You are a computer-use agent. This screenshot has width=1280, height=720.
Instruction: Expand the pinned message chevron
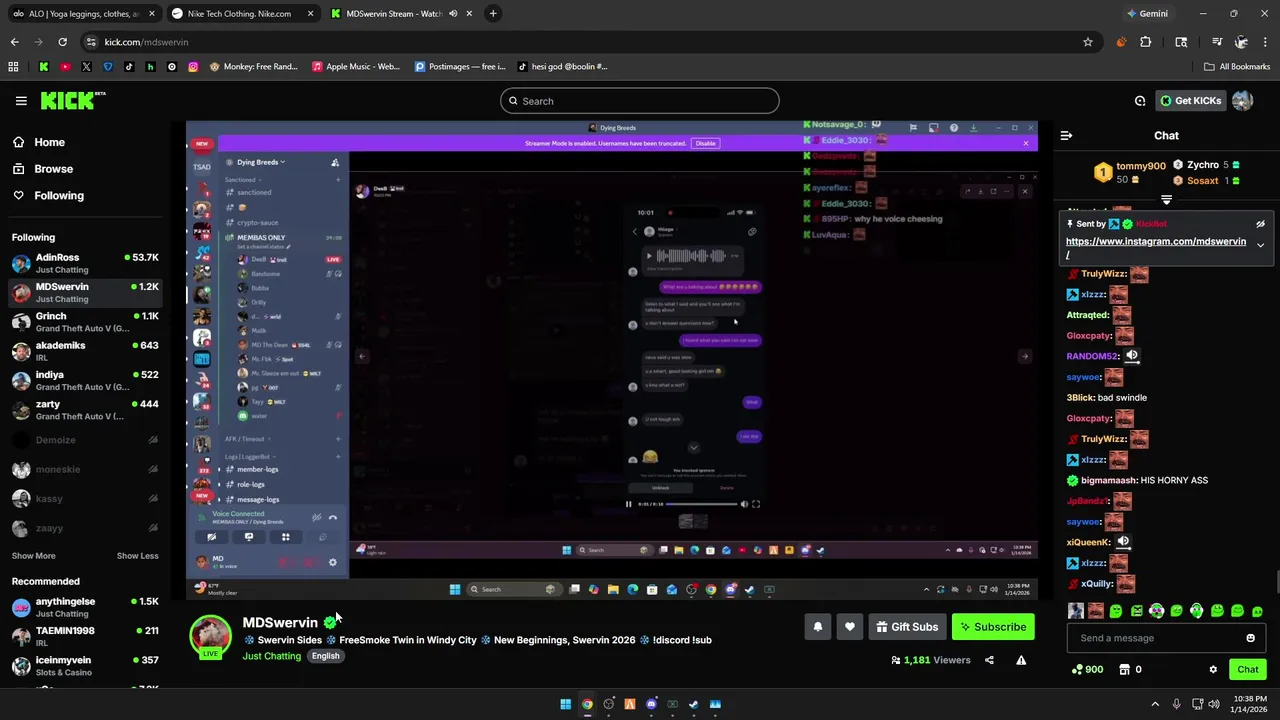point(1260,245)
